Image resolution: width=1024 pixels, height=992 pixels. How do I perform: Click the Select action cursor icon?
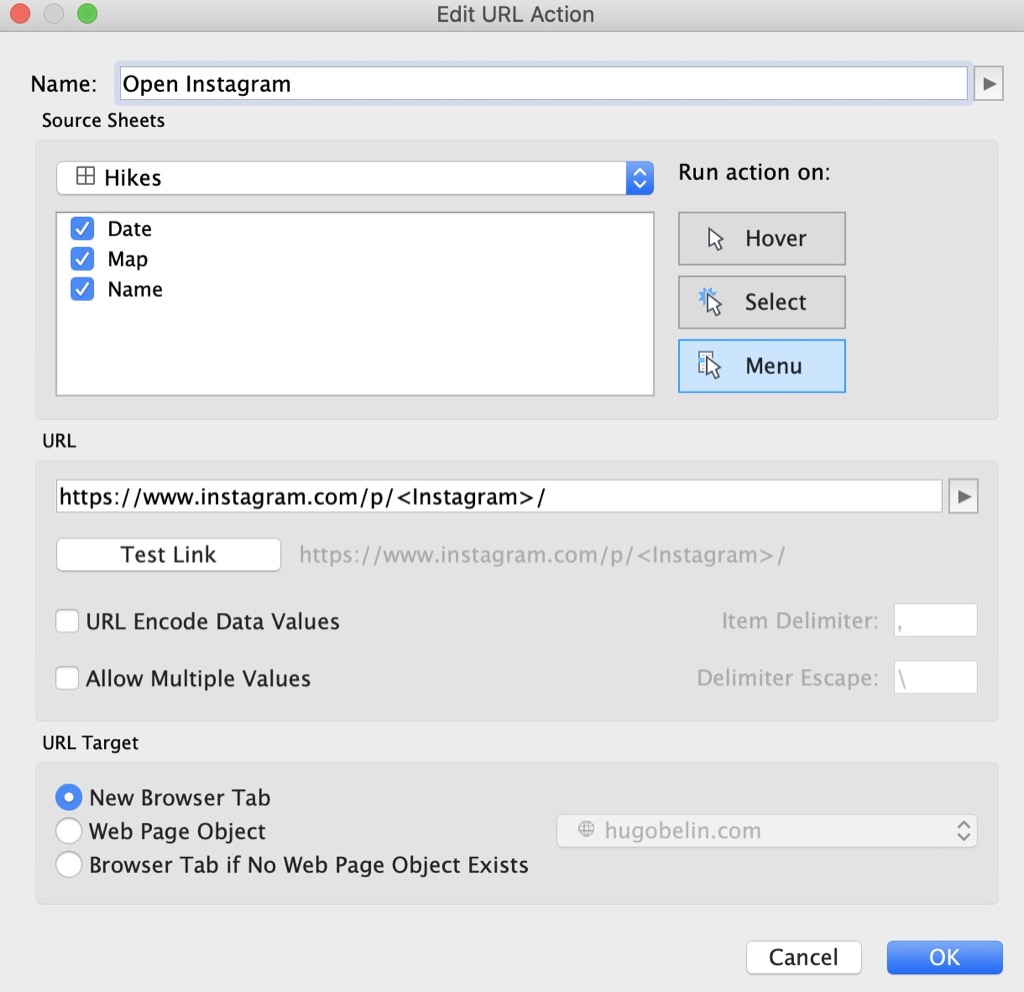711,302
